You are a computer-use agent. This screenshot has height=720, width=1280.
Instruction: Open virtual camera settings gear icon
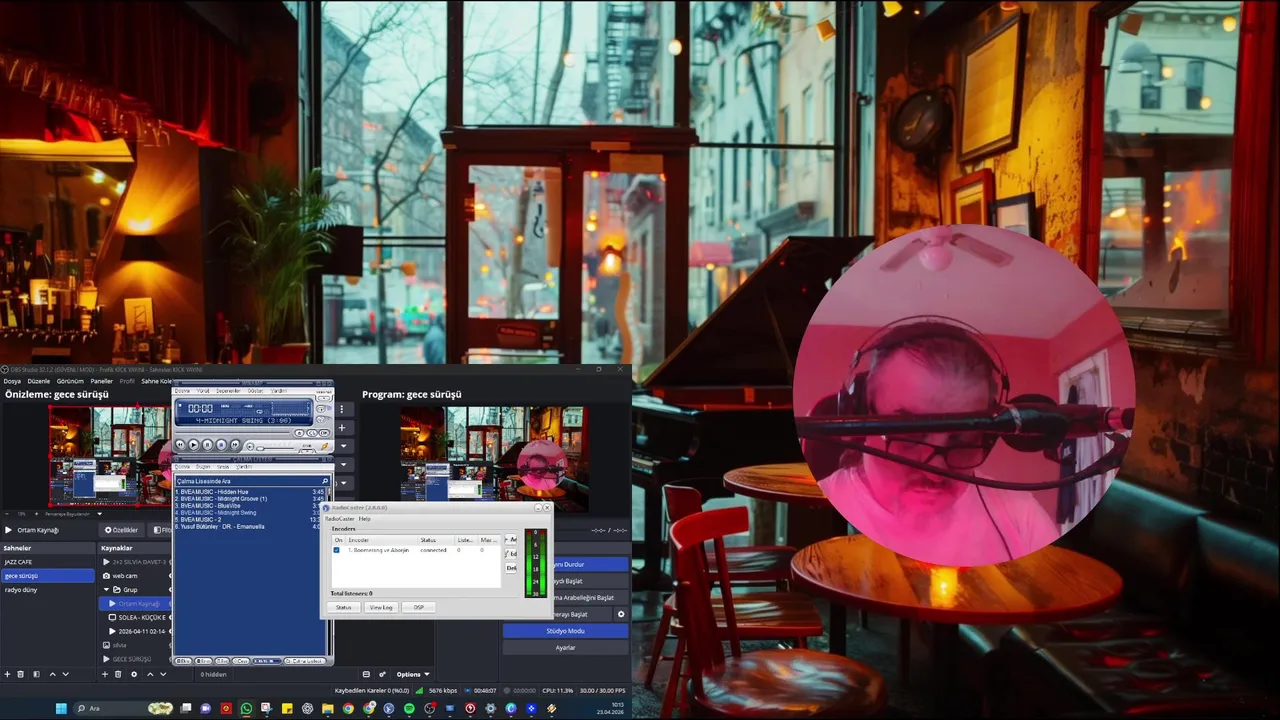point(621,614)
